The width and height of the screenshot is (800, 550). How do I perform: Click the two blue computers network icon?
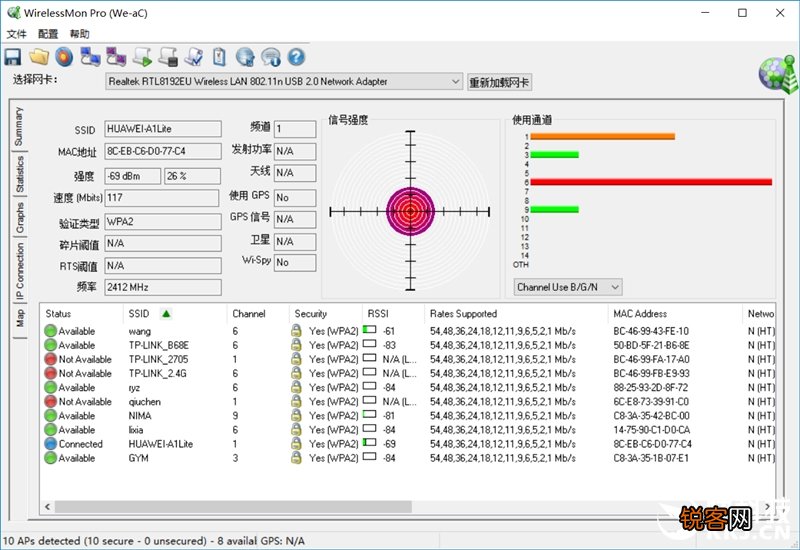(90, 57)
